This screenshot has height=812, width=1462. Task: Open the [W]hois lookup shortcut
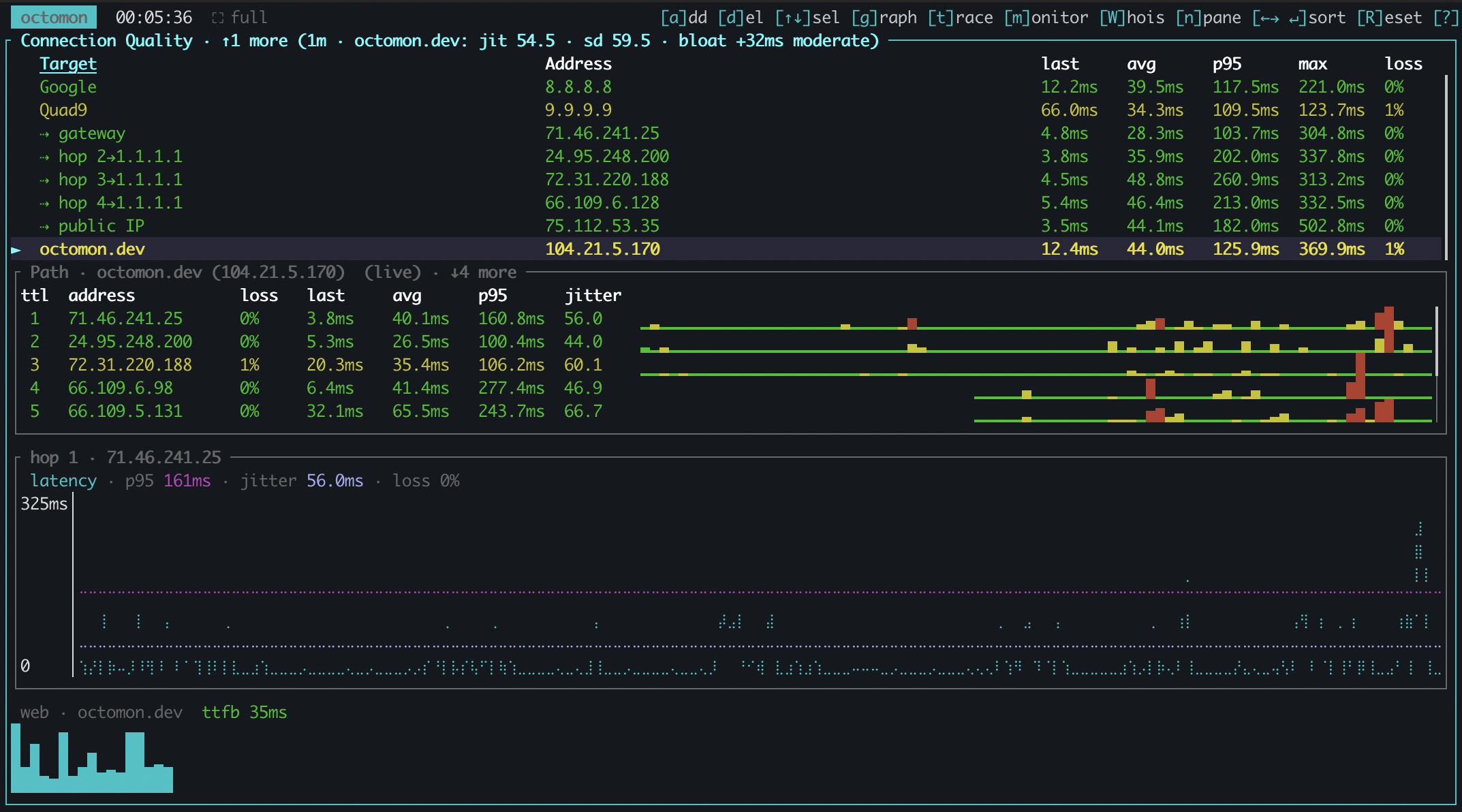pos(1132,17)
